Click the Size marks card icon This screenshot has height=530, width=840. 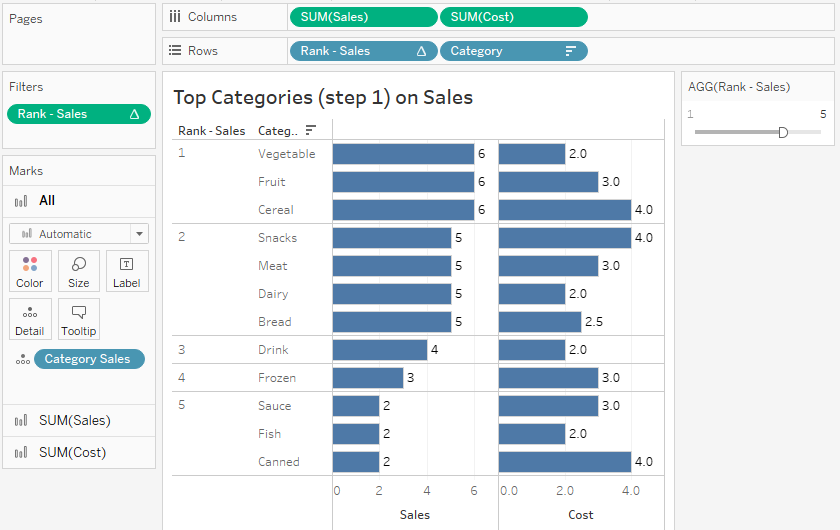coord(79,265)
